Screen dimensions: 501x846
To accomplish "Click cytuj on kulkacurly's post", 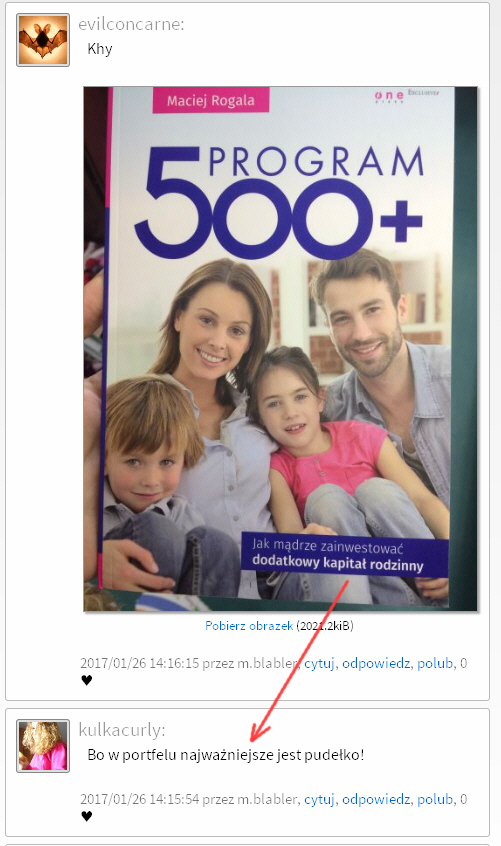I will [x=319, y=799].
